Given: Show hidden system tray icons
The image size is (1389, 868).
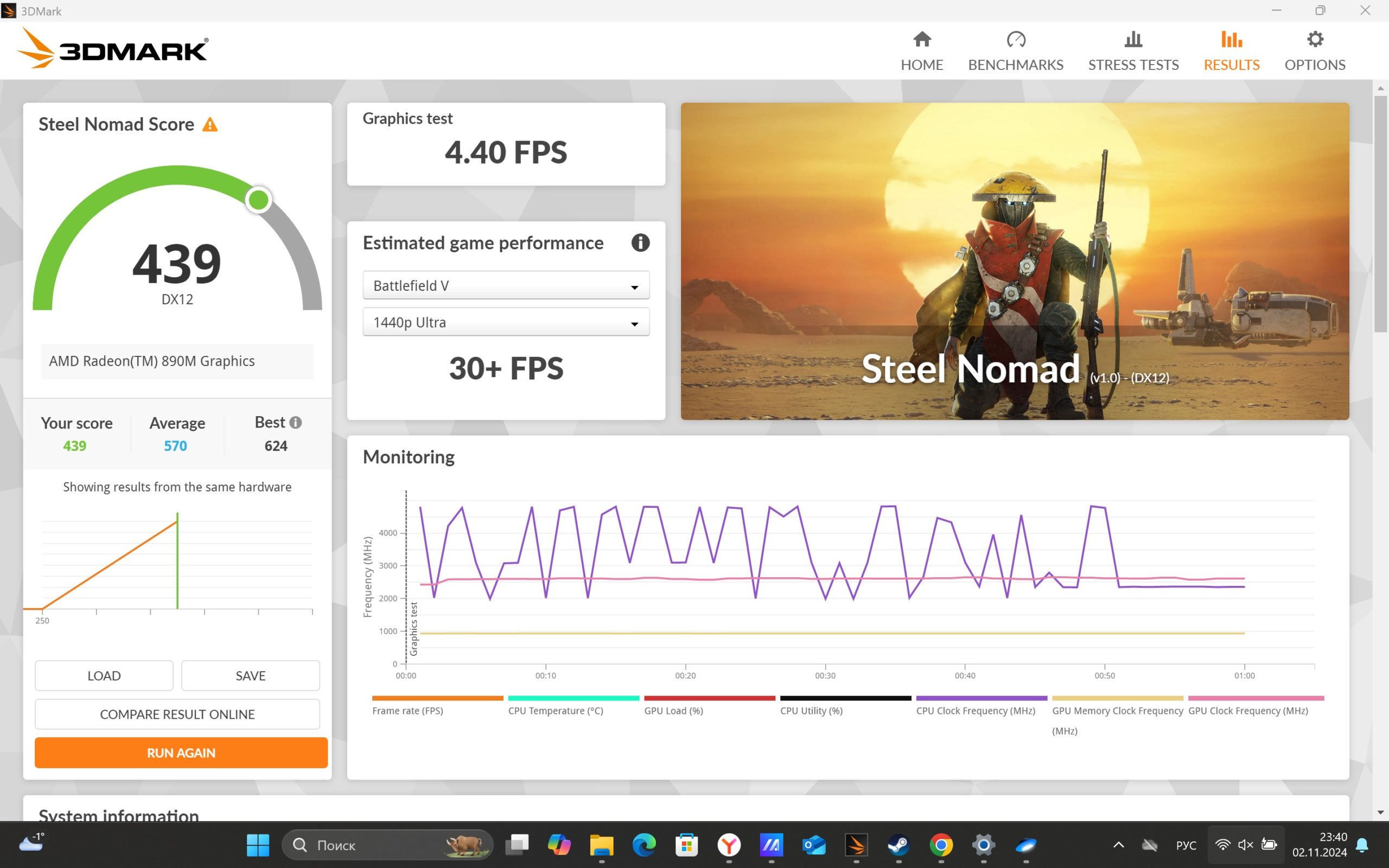Looking at the screenshot, I should tap(1119, 845).
